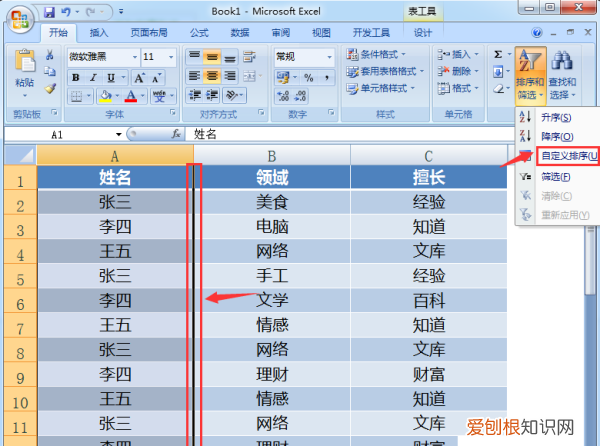The width and height of the screenshot is (600, 446).
Task: Save the workbook with the floppy icon
Action: tap(49, 12)
